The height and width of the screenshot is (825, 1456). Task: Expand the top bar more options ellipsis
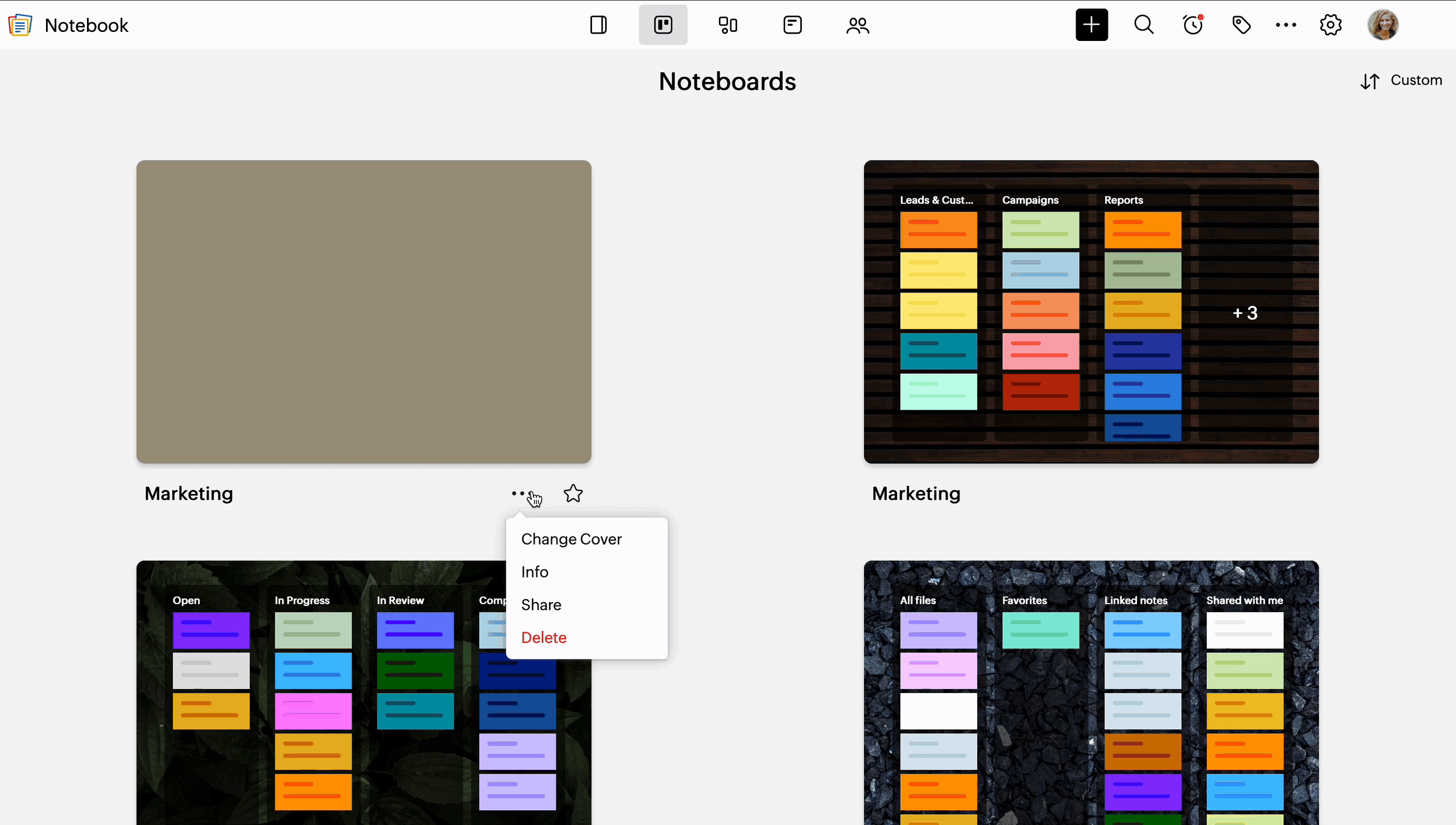coord(1285,25)
